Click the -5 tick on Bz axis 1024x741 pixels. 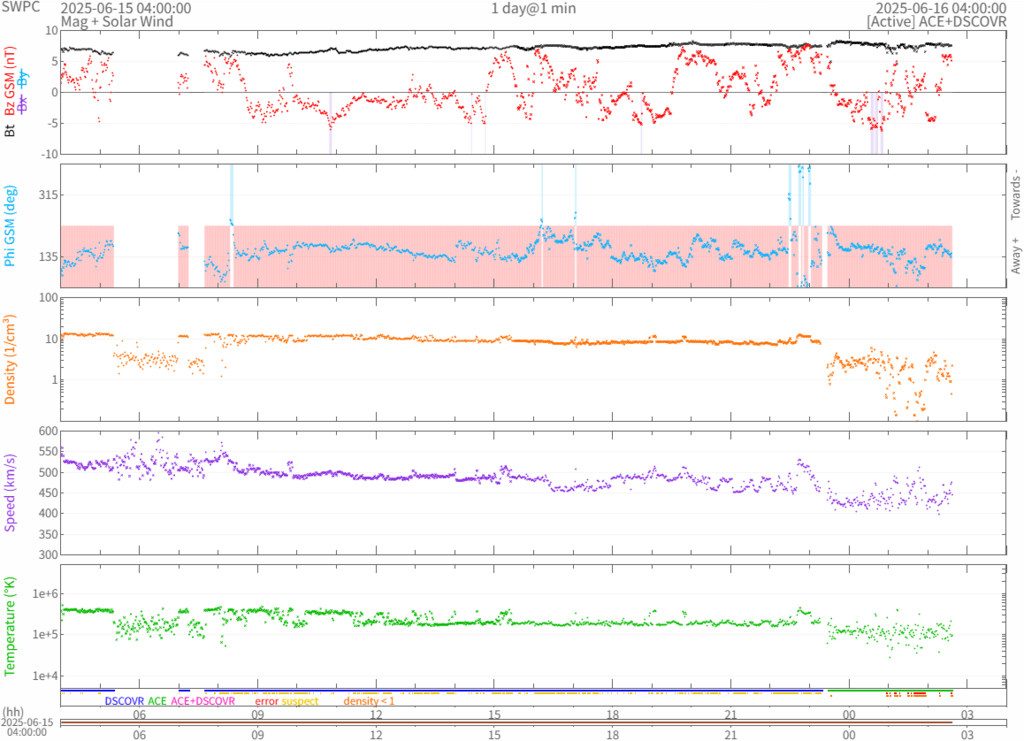click(52, 123)
